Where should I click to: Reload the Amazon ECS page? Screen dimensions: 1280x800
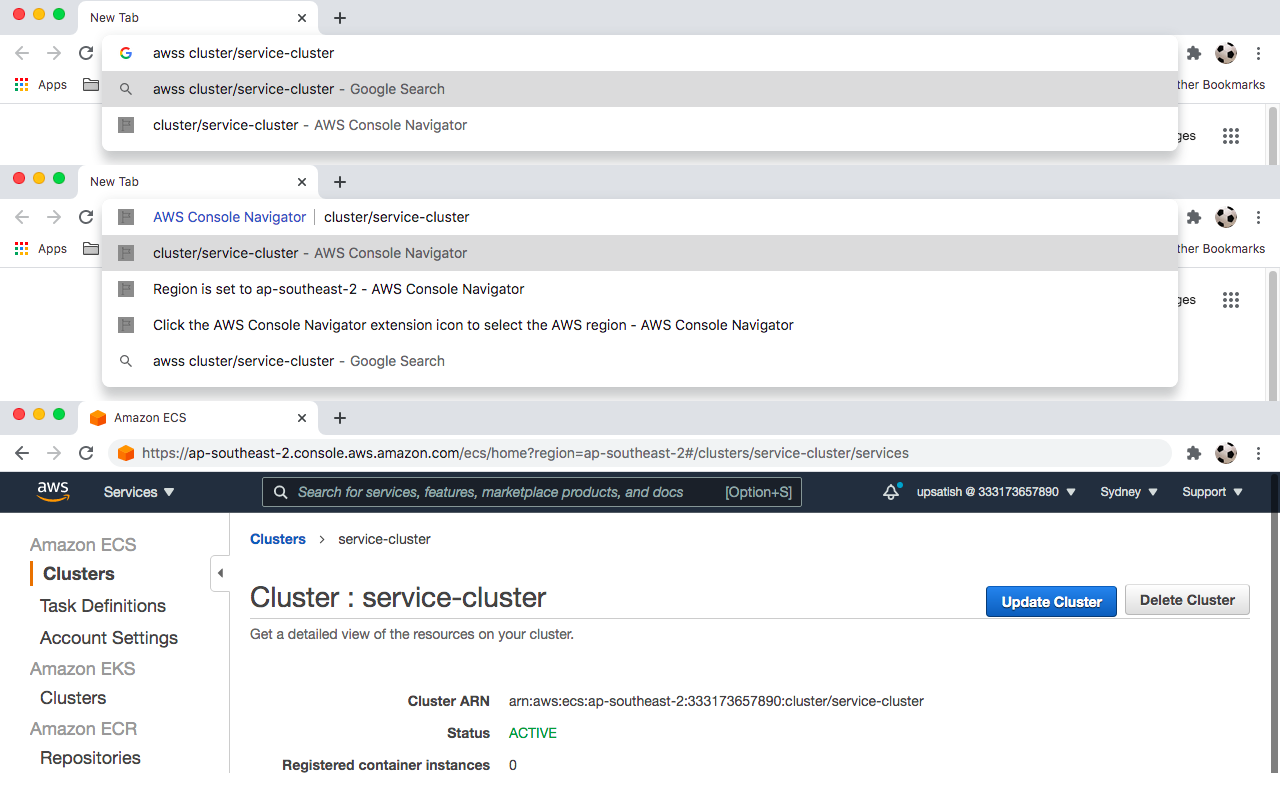point(86,453)
